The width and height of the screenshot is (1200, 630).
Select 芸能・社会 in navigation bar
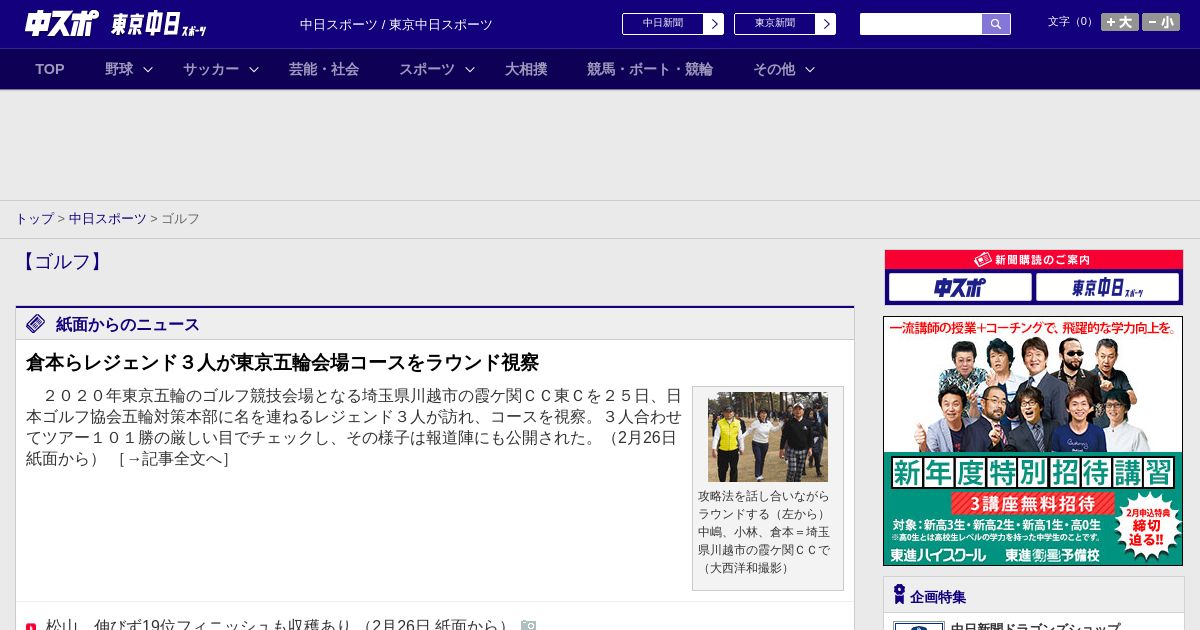click(x=324, y=69)
